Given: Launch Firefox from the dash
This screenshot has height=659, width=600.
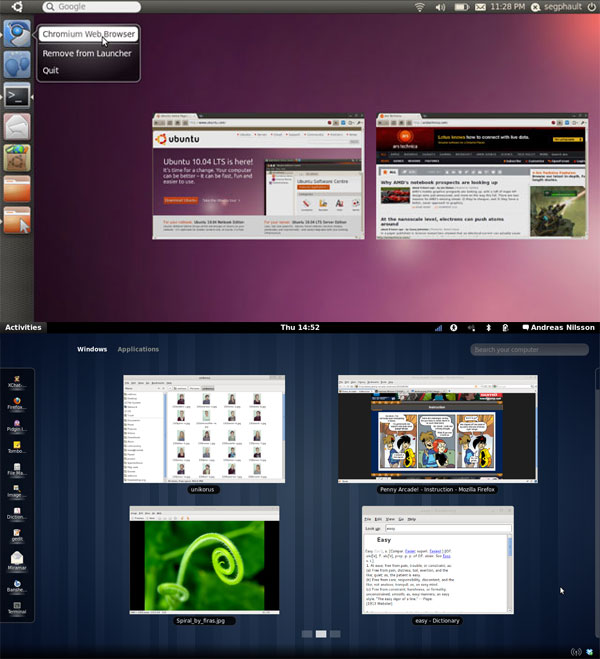Looking at the screenshot, I should (17, 403).
